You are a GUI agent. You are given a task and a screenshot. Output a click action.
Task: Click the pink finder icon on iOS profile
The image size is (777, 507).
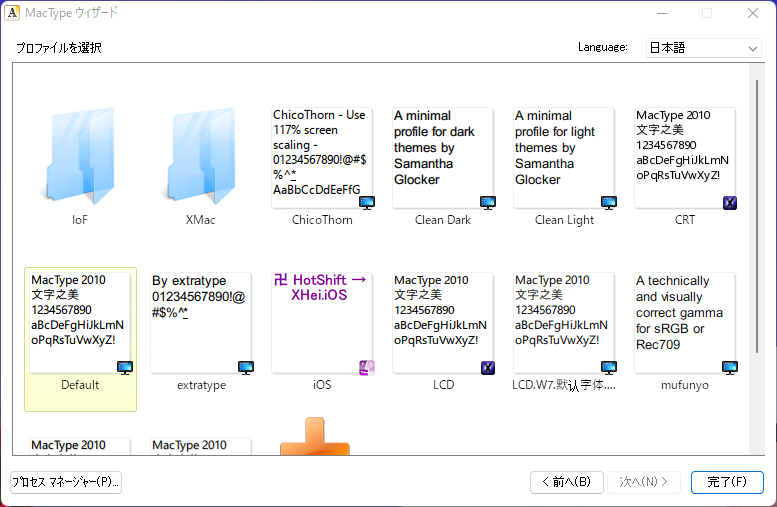click(x=367, y=368)
